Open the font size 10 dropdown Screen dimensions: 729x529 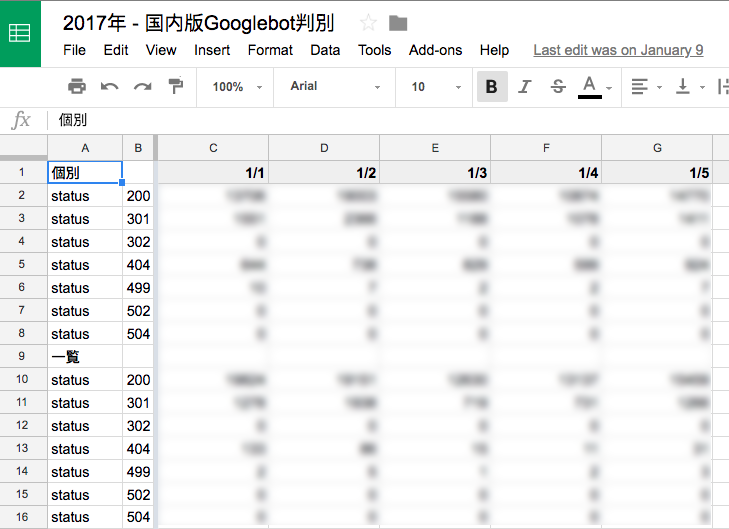[x=436, y=87]
